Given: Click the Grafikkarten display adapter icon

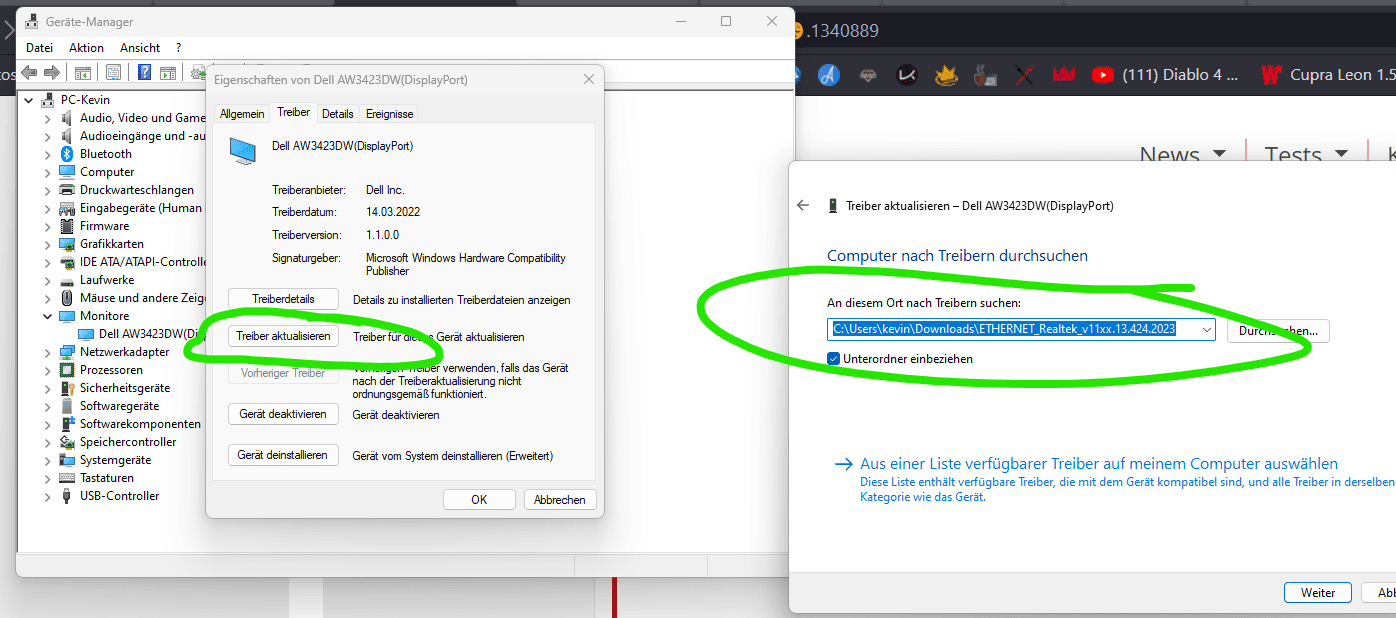Looking at the screenshot, I should click(67, 244).
